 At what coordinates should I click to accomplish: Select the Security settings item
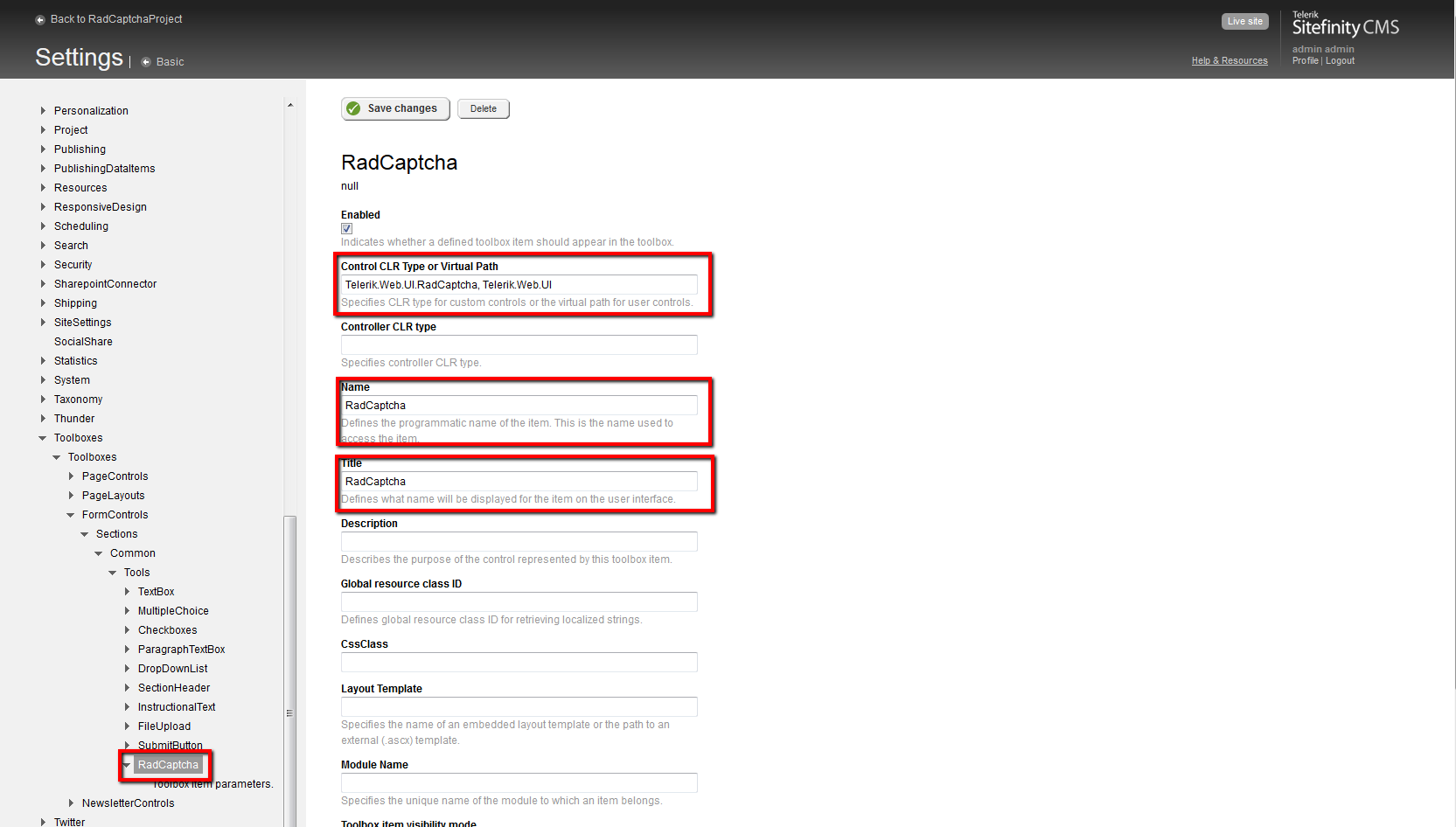(x=73, y=265)
